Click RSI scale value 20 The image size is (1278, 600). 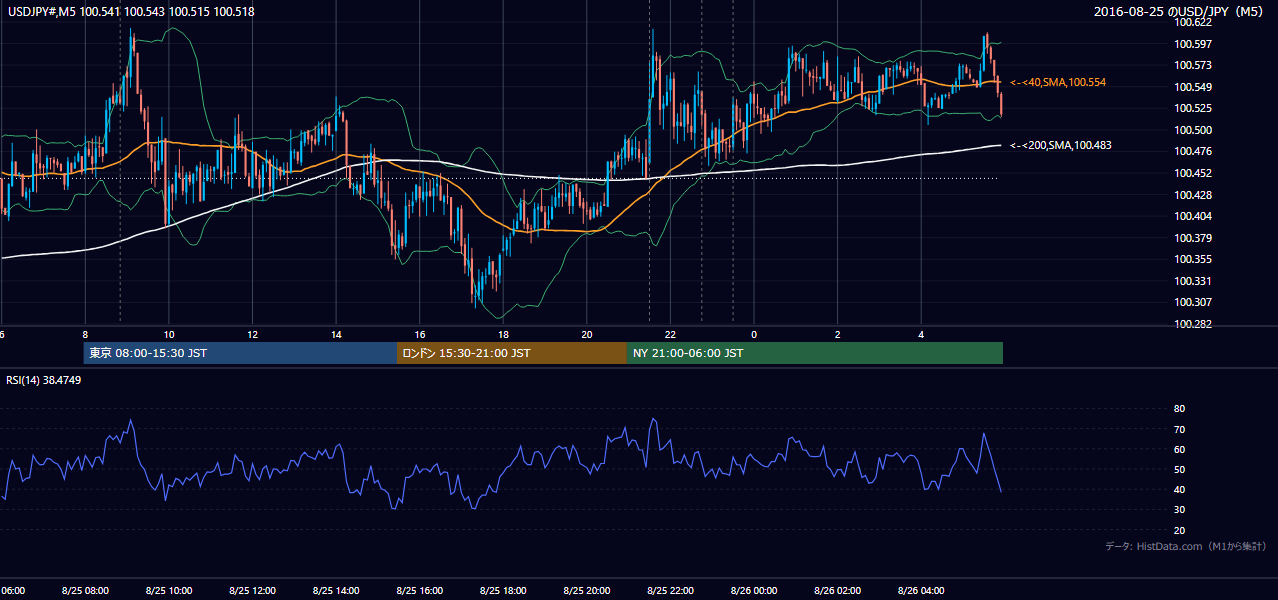1179,531
